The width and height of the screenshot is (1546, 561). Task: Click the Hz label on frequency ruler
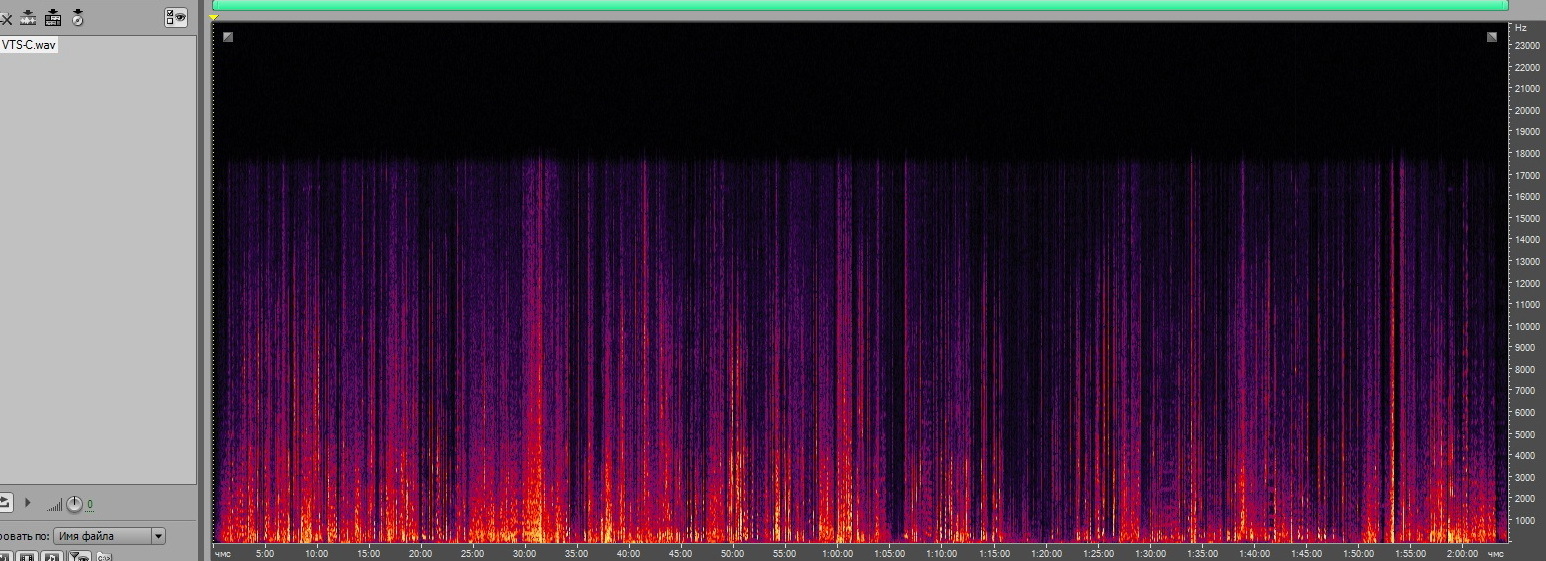pos(1521,28)
